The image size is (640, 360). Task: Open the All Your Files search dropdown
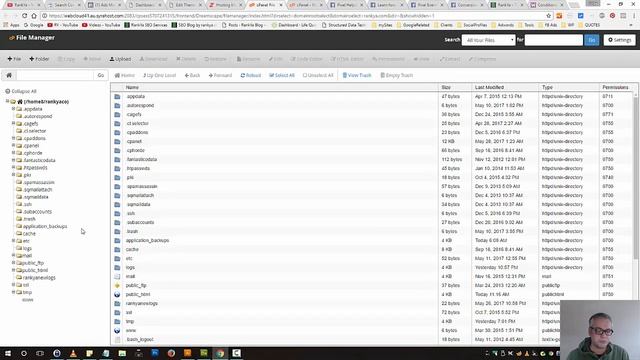[488, 40]
